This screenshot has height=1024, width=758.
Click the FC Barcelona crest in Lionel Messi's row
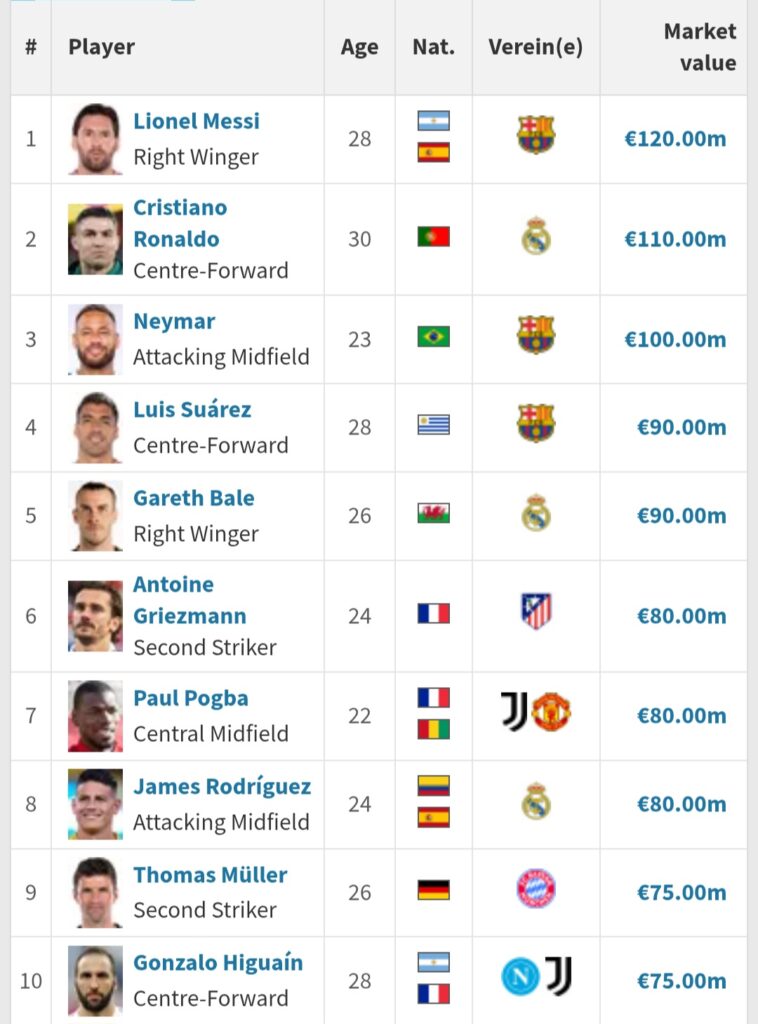[x=536, y=135]
